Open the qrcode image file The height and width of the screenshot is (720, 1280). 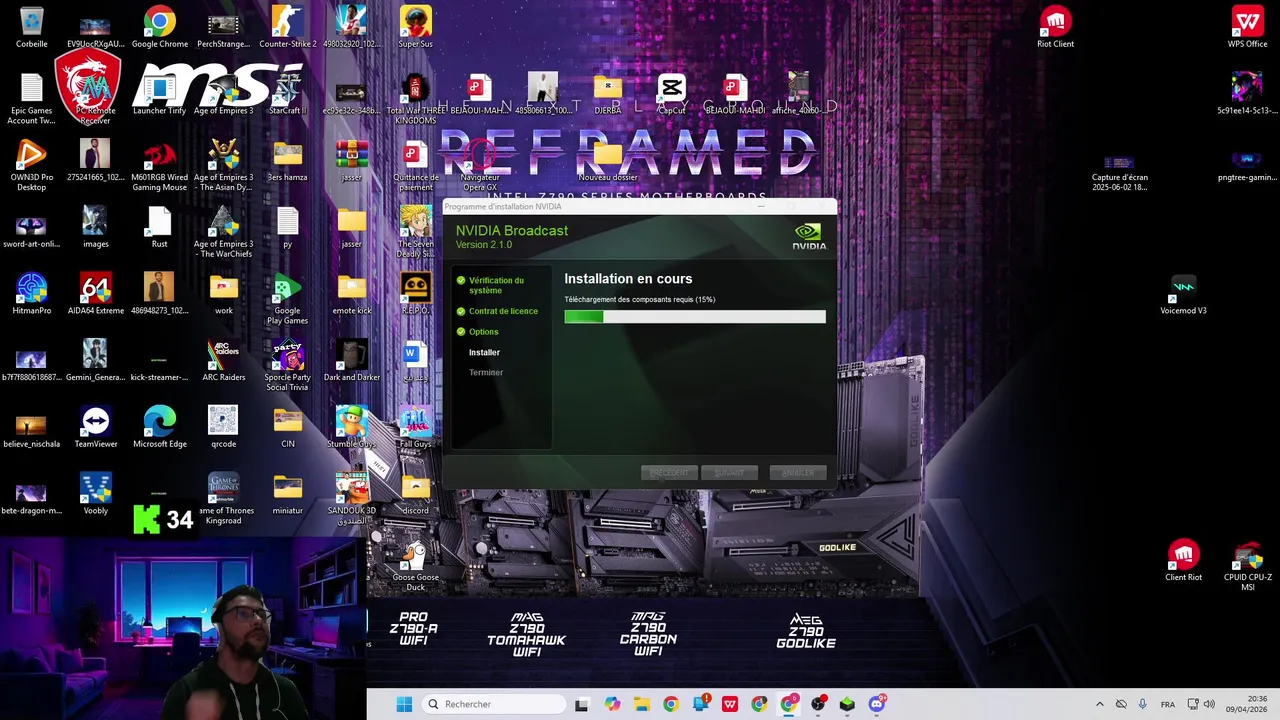click(x=223, y=422)
